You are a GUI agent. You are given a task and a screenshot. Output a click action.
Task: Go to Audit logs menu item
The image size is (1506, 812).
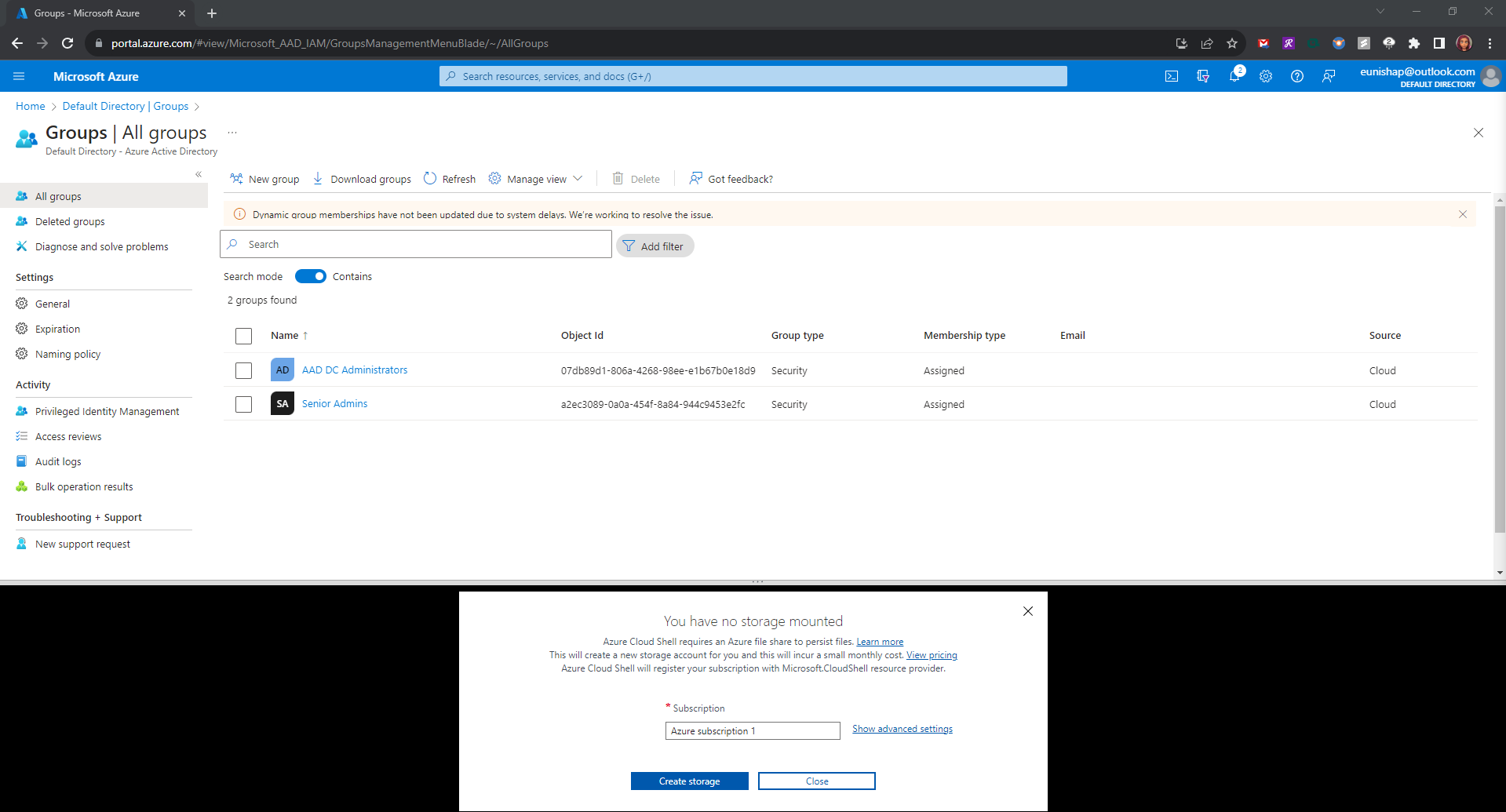pyautogui.click(x=58, y=461)
